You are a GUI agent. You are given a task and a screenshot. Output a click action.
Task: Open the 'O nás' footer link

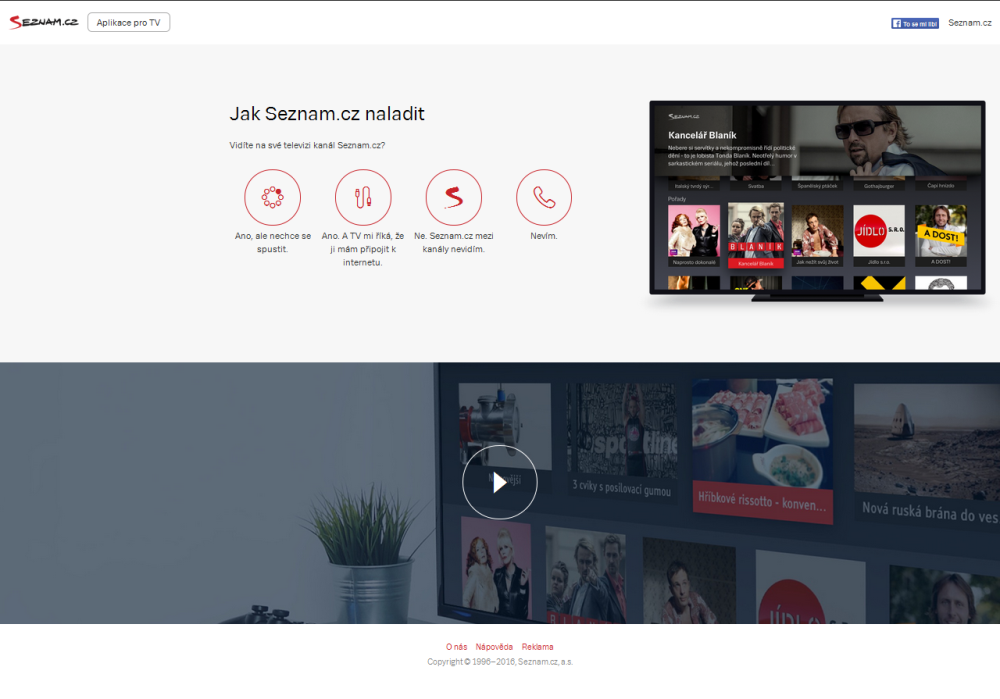456,647
